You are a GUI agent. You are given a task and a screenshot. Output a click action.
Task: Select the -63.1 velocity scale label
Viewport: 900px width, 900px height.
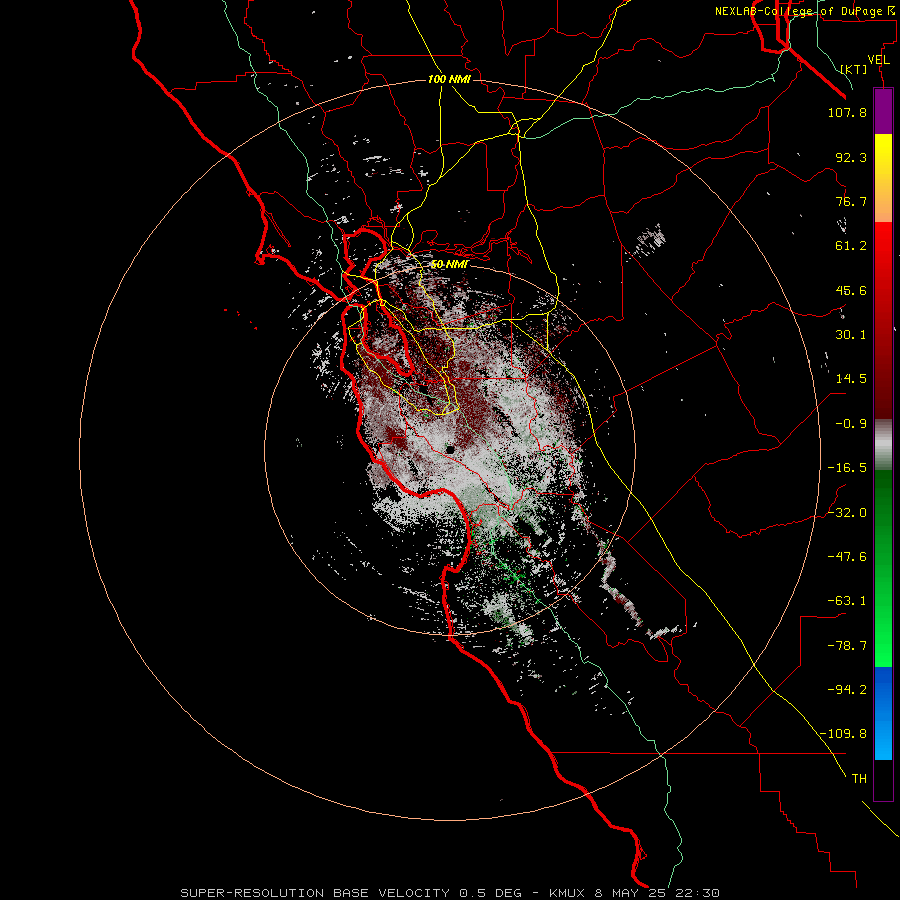[x=847, y=601]
